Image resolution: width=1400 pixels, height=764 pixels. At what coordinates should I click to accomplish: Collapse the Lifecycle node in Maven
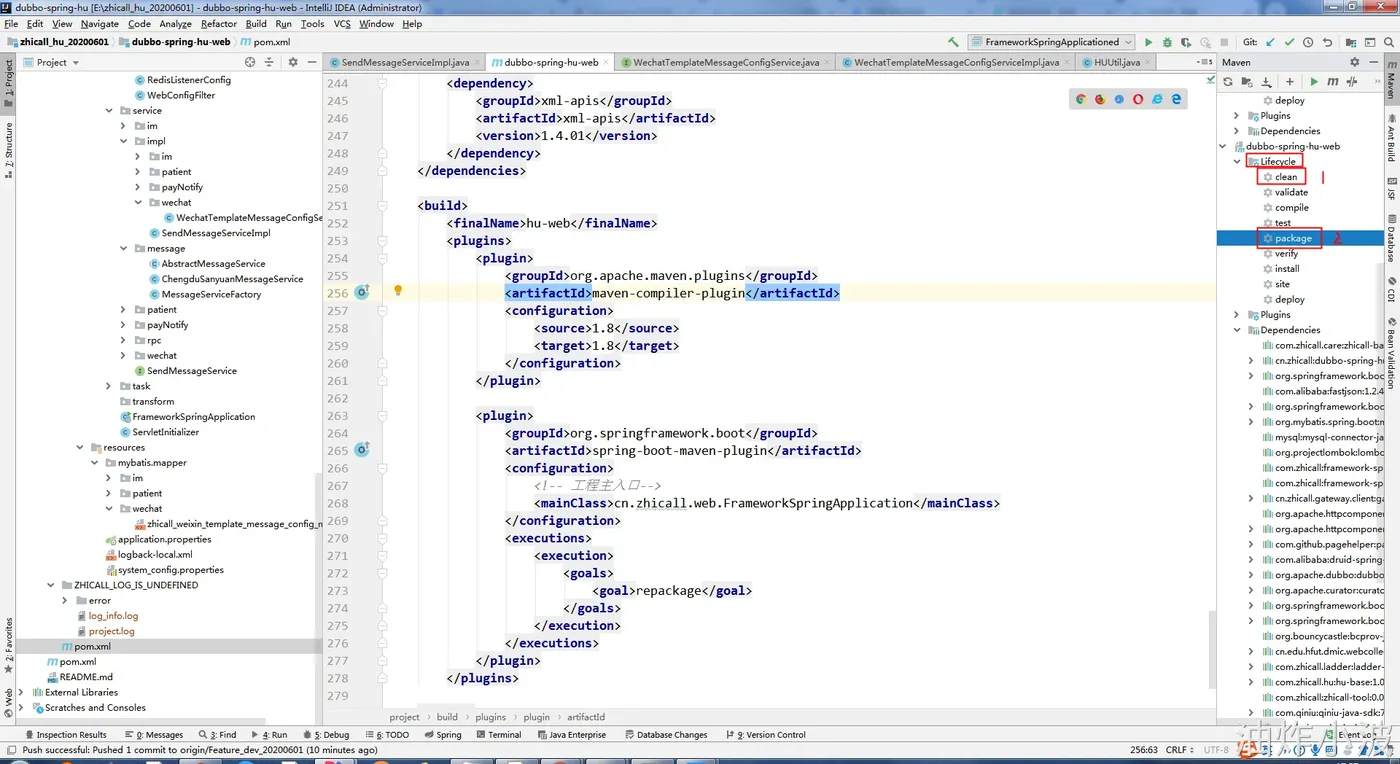click(1238, 162)
